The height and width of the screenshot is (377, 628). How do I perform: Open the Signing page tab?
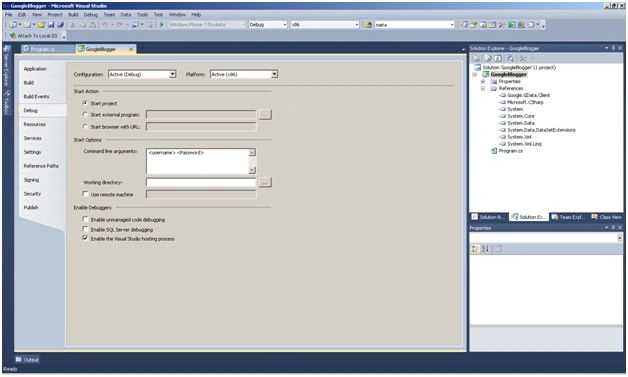pyautogui.click(x=31, y=180)
